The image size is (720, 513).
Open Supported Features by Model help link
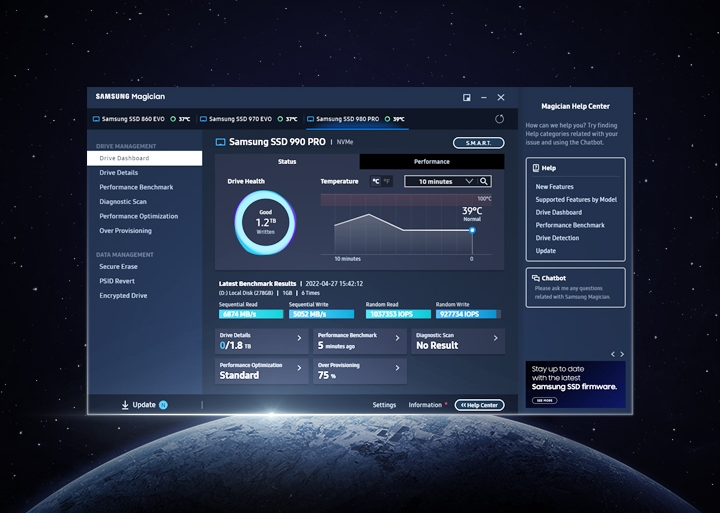(x=576, y=200)
